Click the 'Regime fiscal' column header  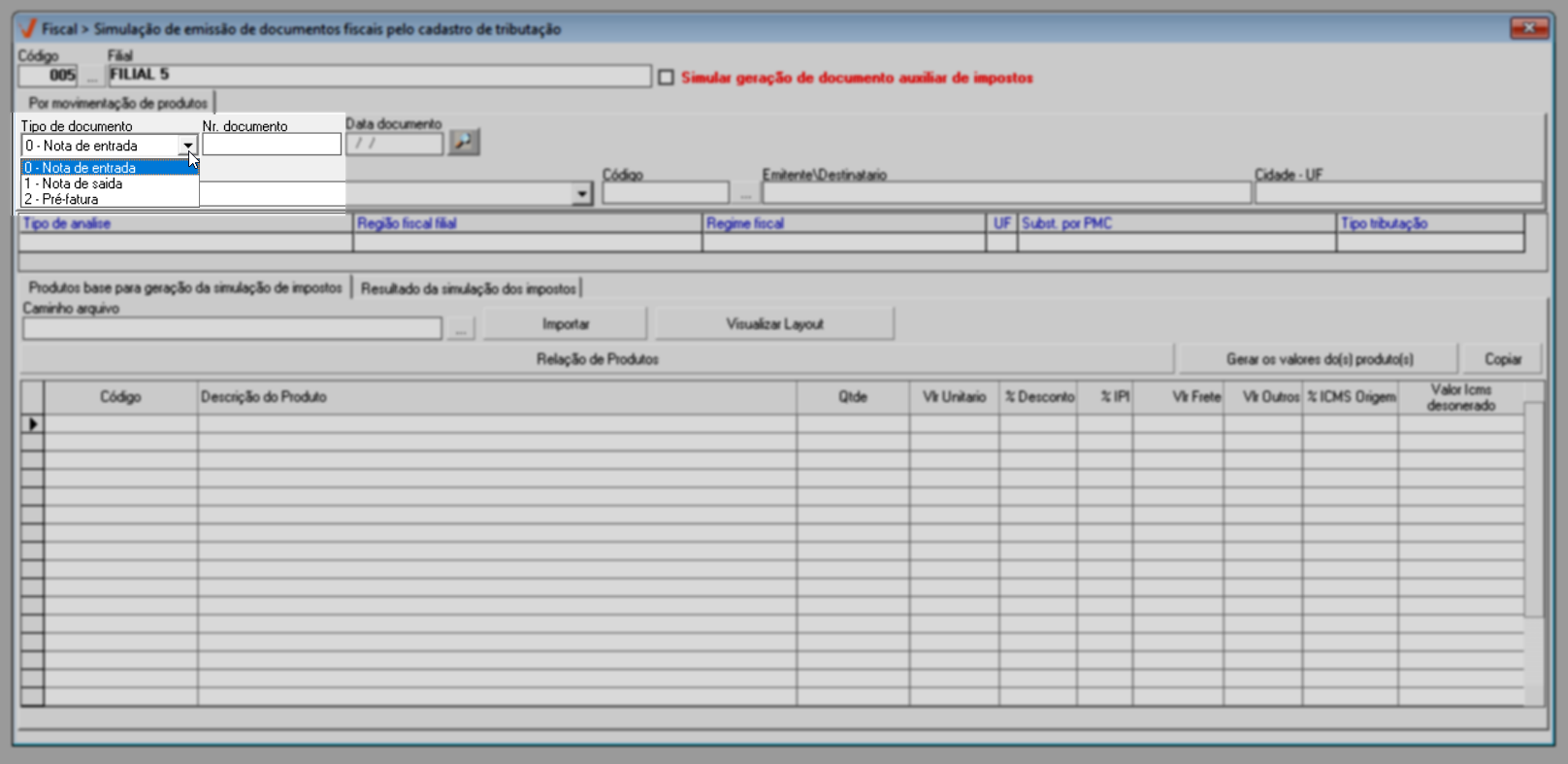pos(844,223)
